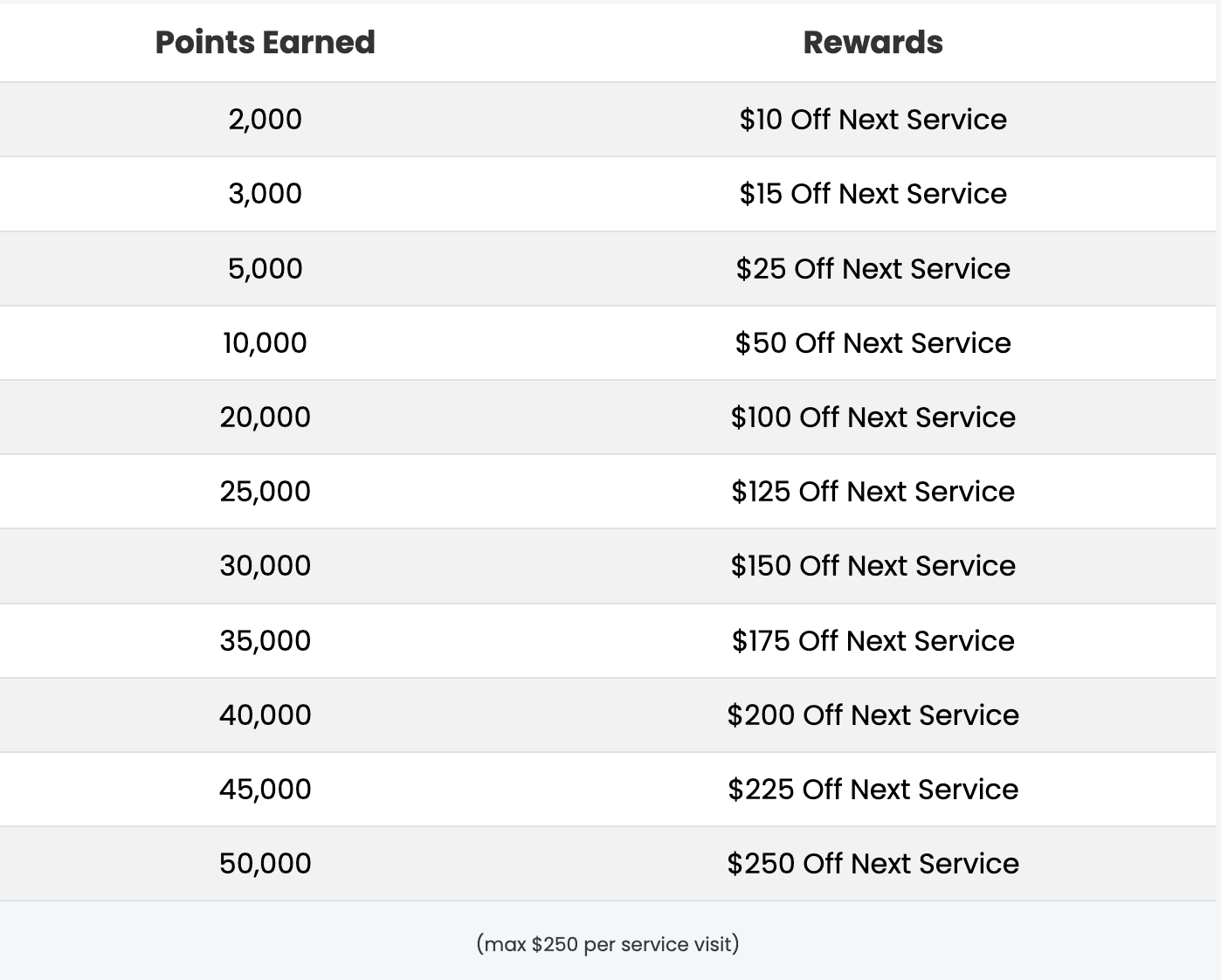
Task: Select the 10,000 points cell
Action: point(265,343)
